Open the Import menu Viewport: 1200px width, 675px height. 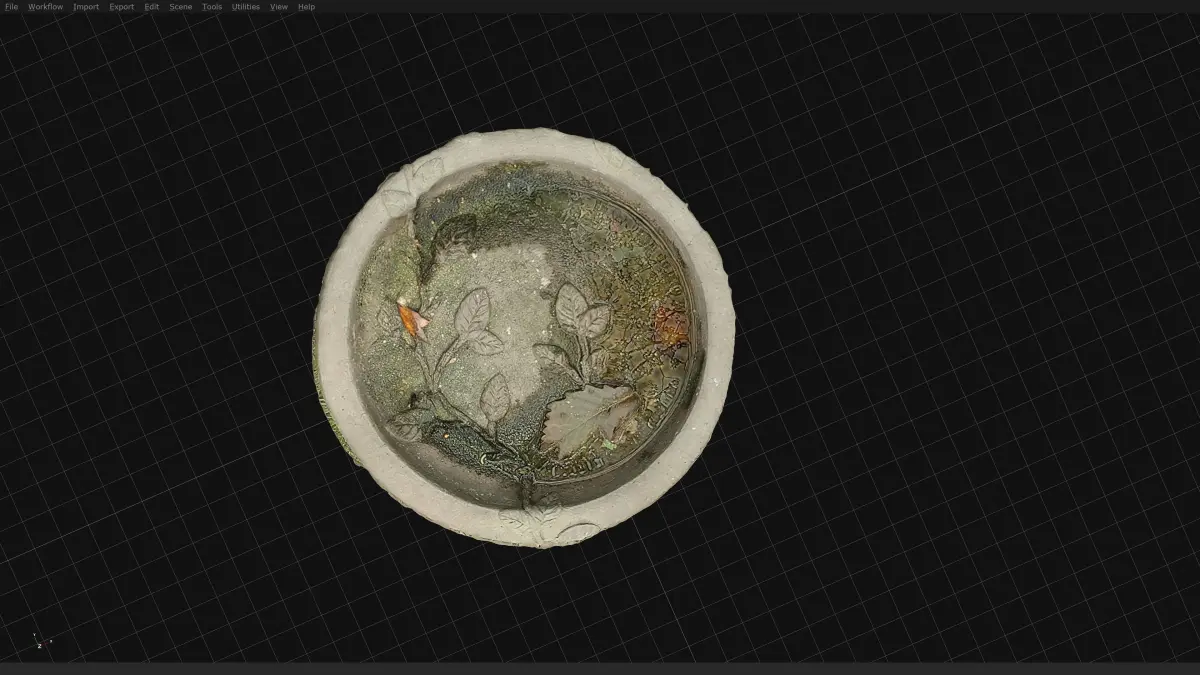pyautogui.click(x=86, y=6)
